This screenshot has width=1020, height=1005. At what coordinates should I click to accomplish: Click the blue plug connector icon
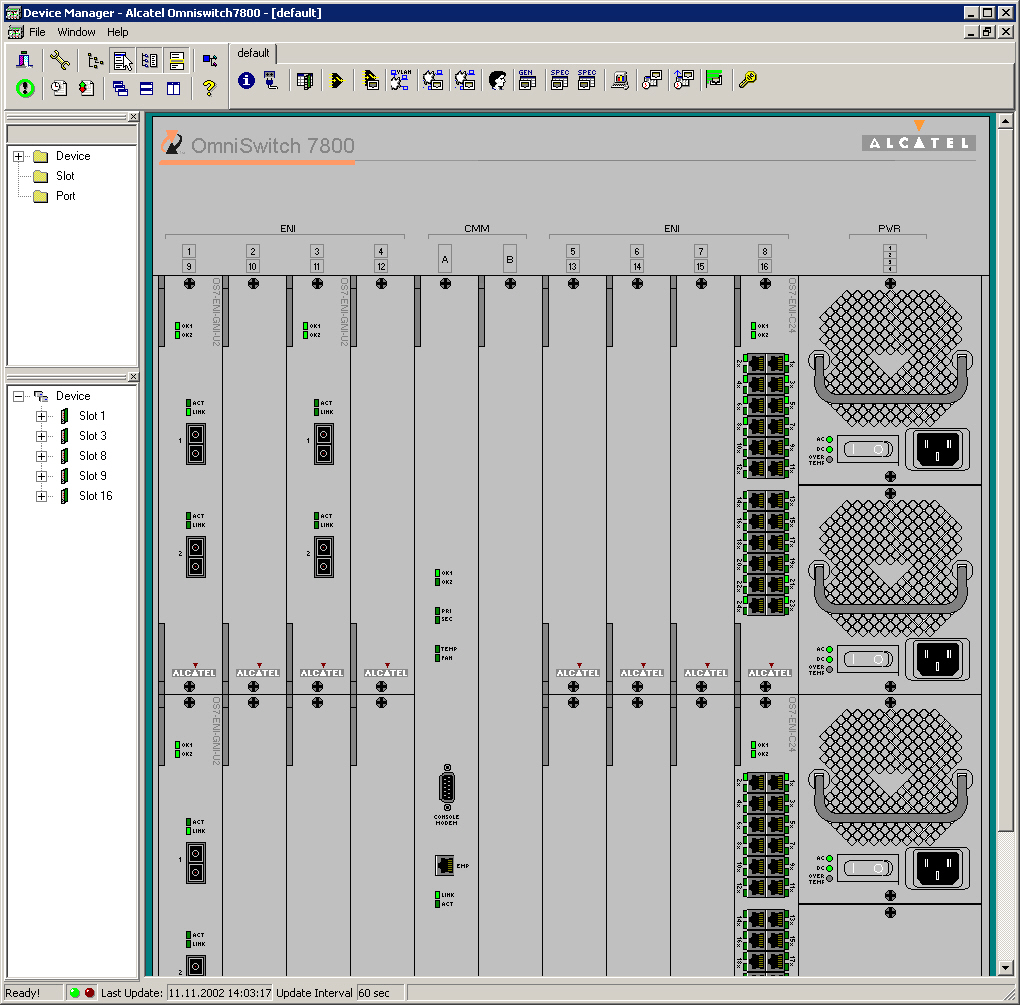[x=271, y=80]
